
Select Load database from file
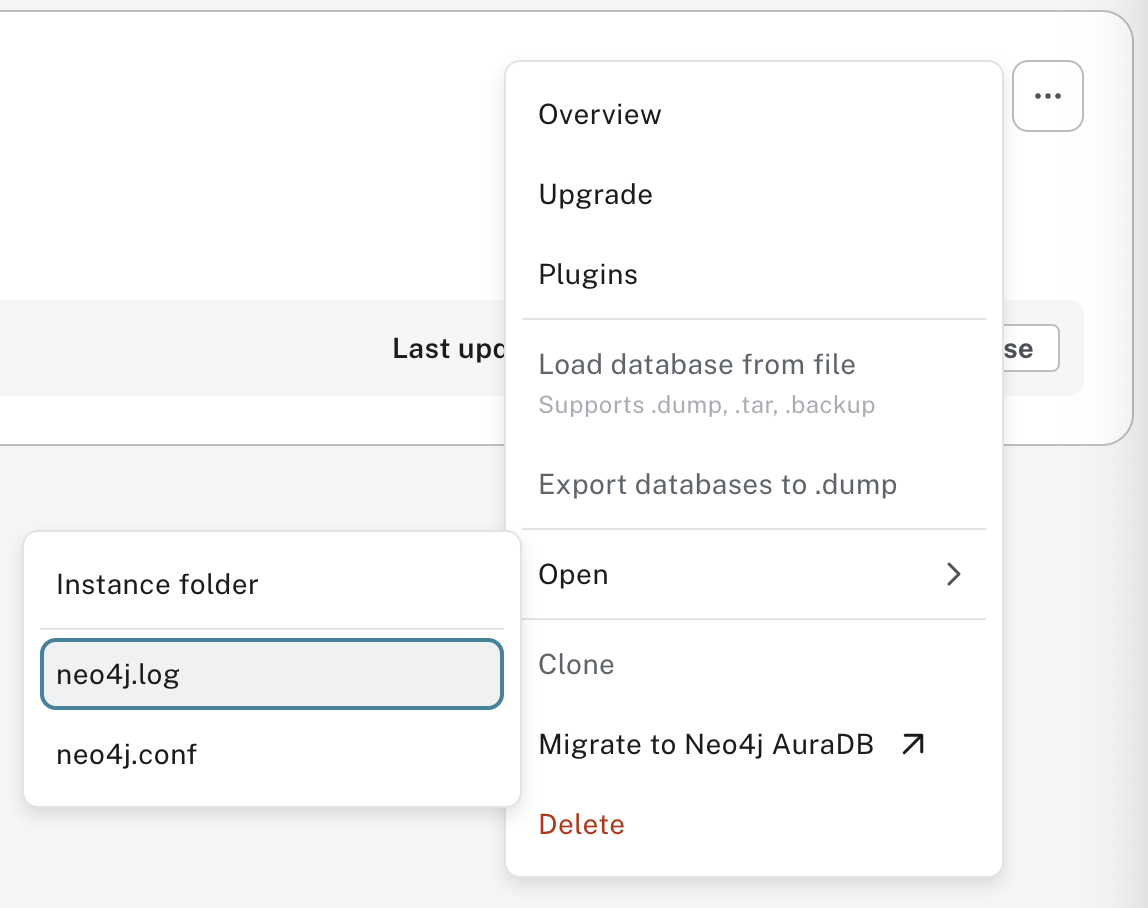(697, 365)
